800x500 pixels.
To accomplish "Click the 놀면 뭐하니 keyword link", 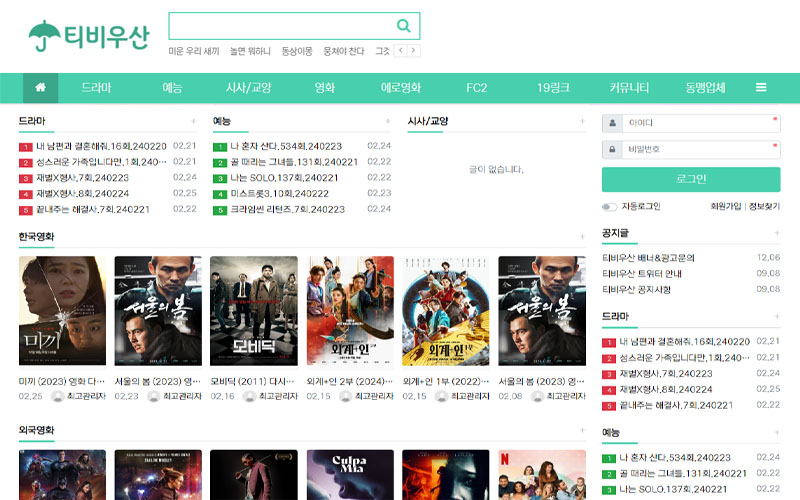I will 250,51.
